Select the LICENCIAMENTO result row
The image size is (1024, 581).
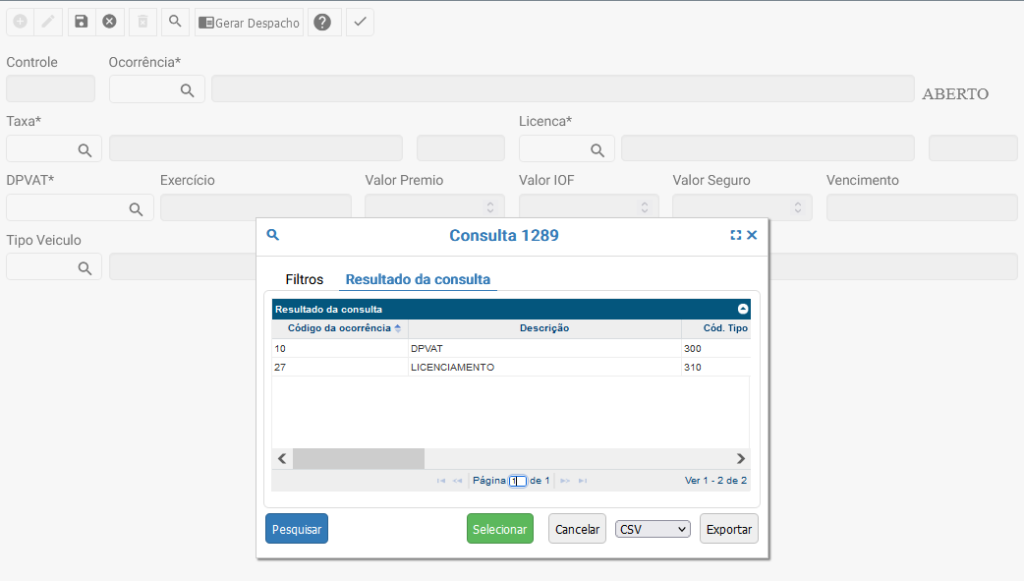click(452, 367)
